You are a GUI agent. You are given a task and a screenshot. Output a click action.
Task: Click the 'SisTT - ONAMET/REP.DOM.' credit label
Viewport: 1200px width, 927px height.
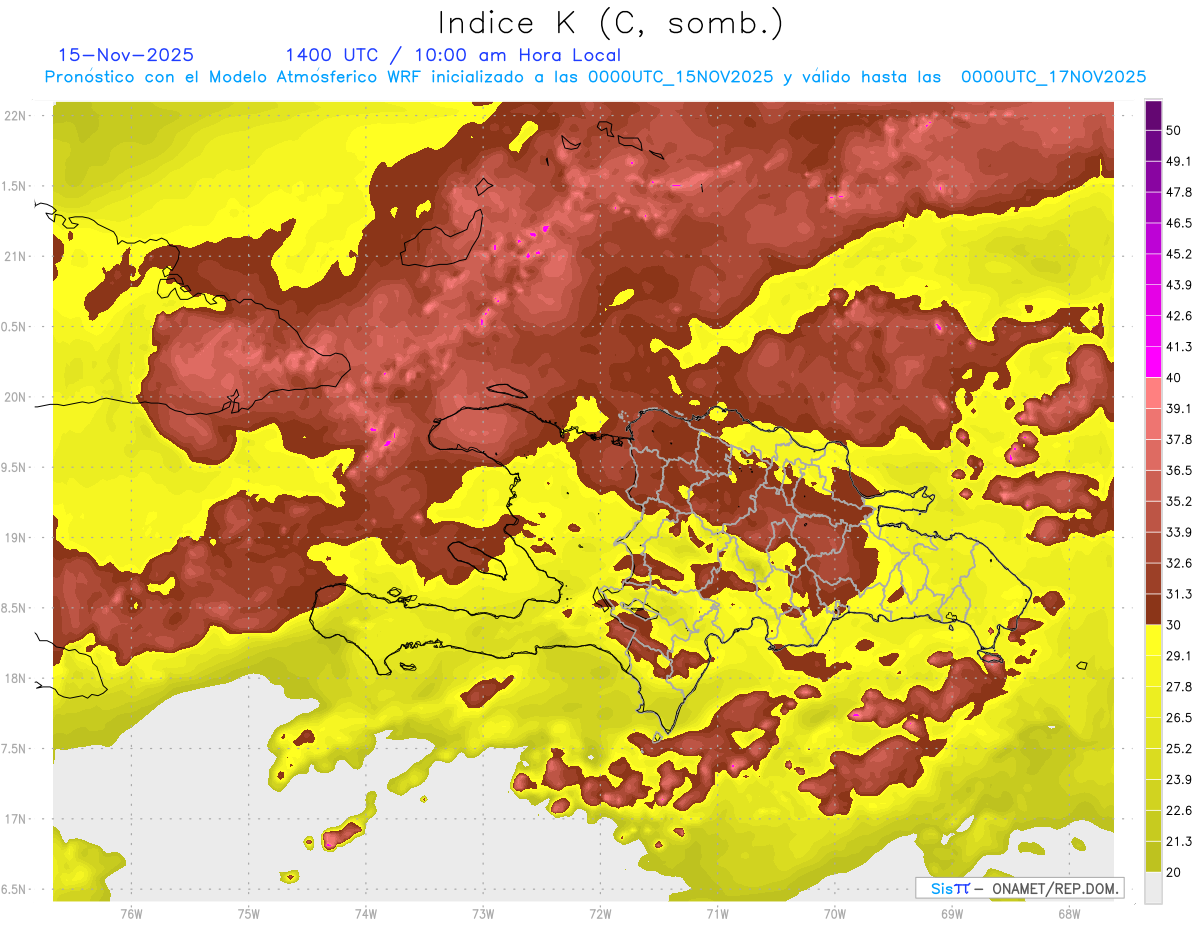pos(1019,888)
